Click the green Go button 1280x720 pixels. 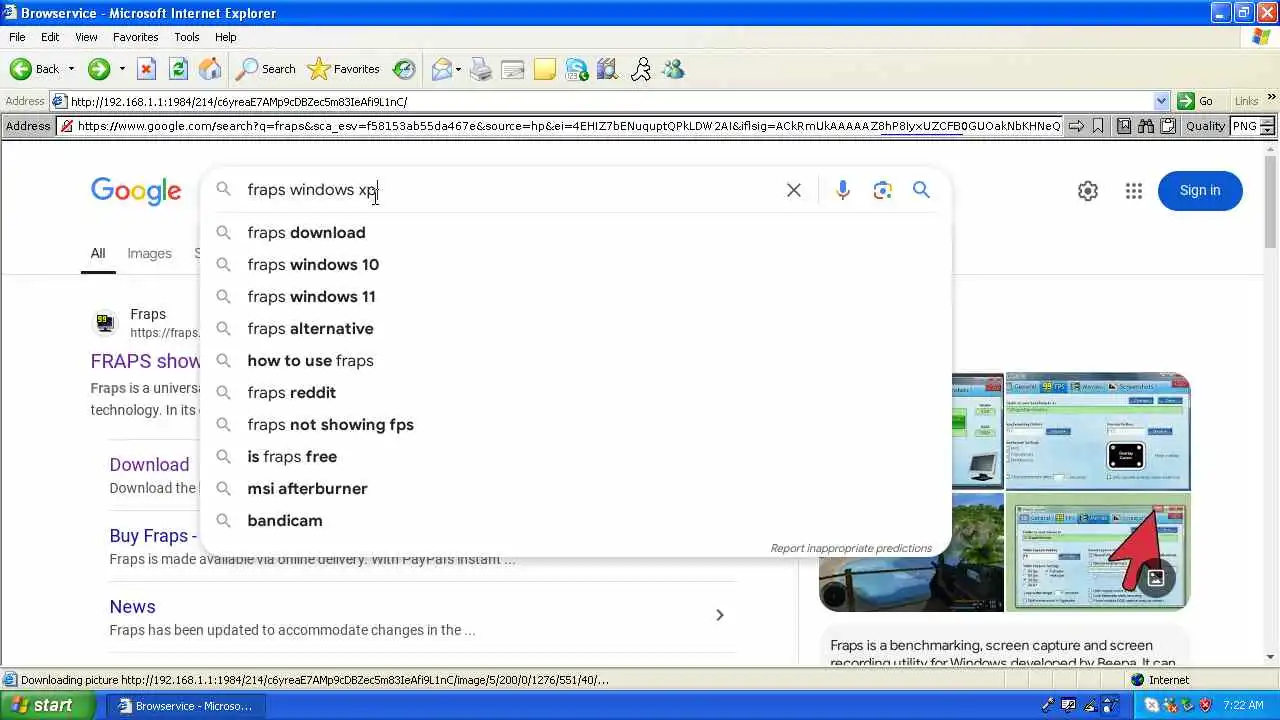click(x=1196, y=101)
